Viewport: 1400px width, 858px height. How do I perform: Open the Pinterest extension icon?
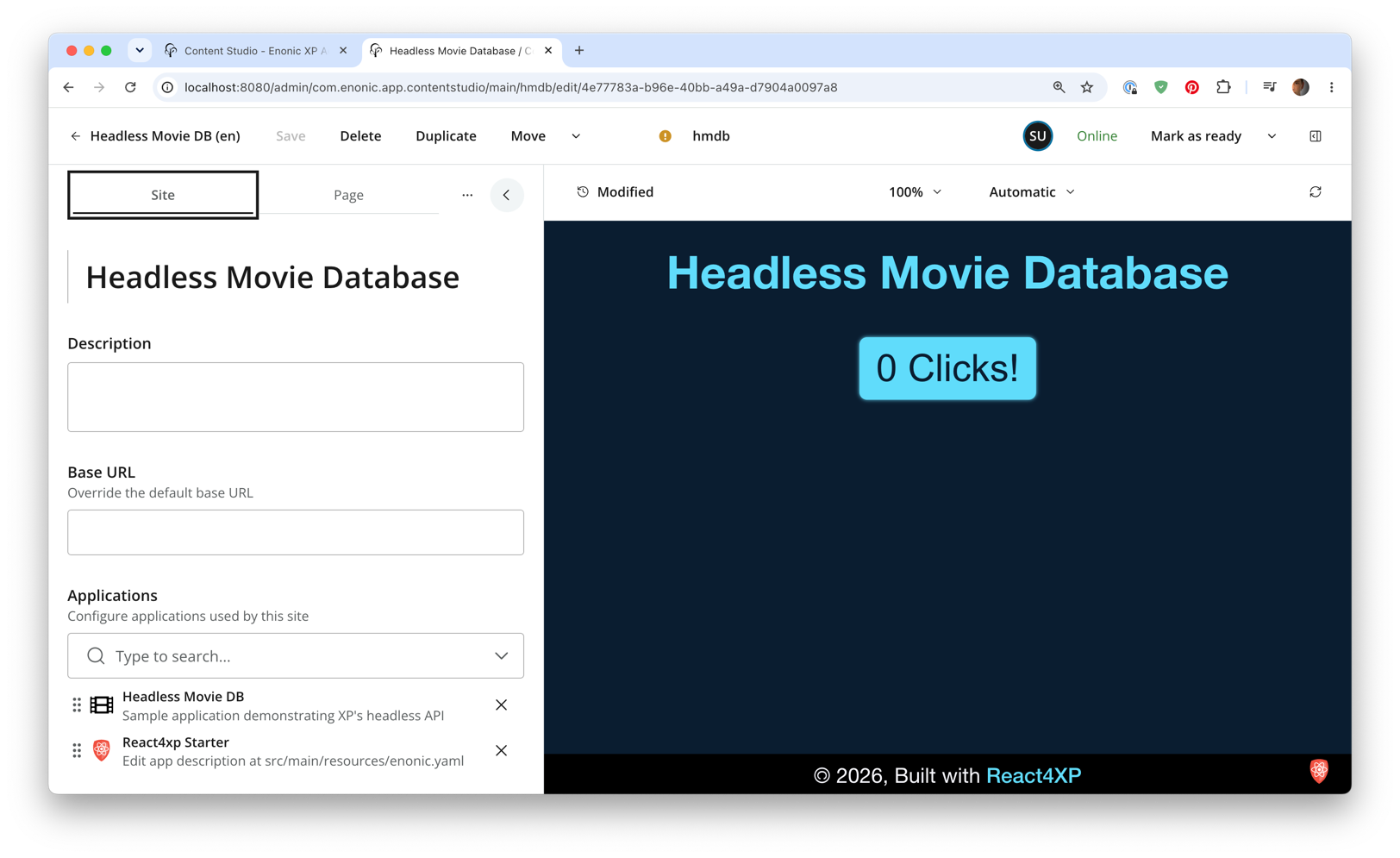coord(1191,87)
